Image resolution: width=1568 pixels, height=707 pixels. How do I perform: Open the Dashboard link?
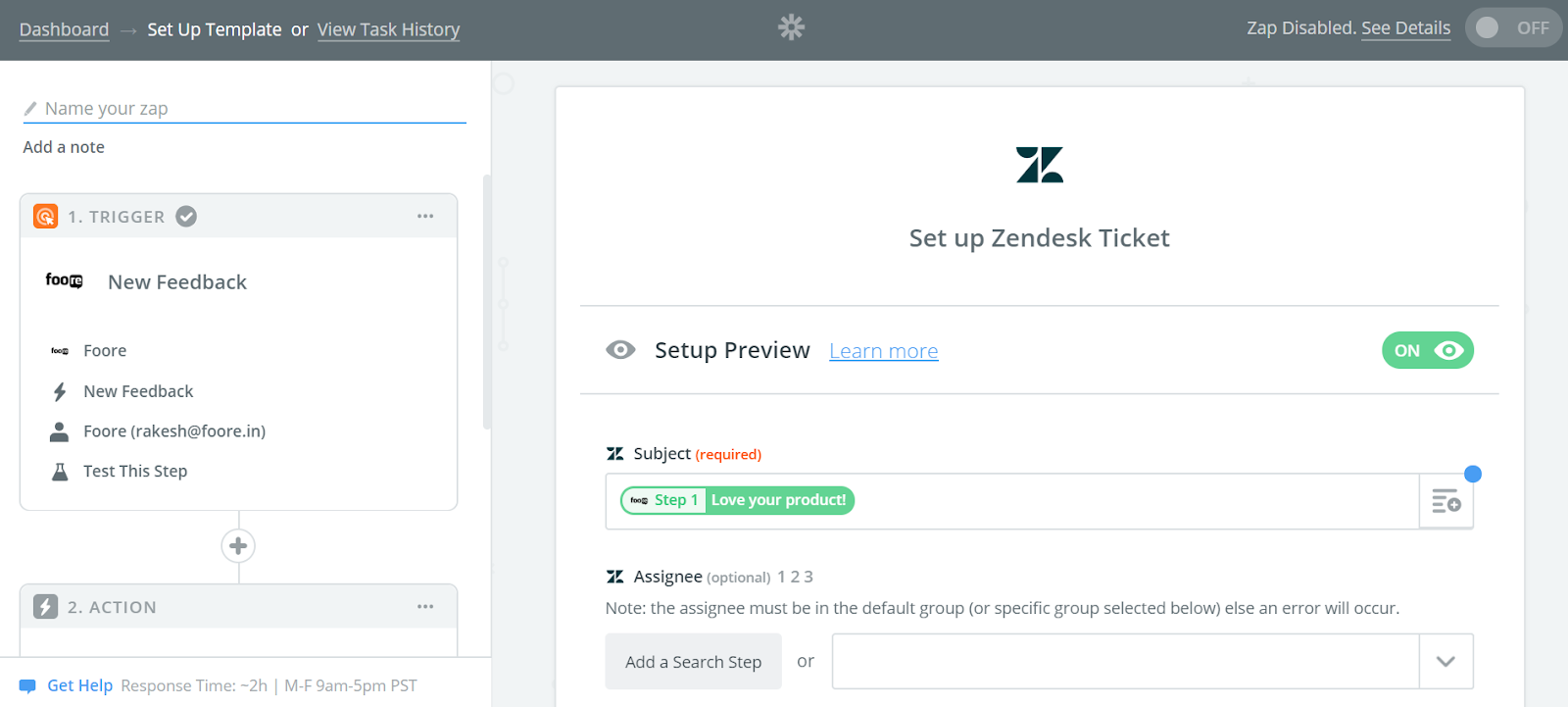click(64, 29)
